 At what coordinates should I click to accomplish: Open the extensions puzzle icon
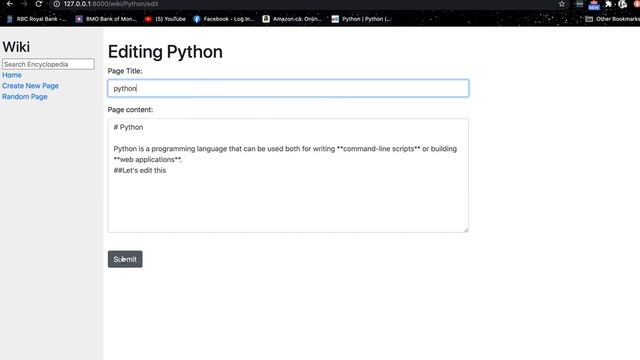[608, 4]
